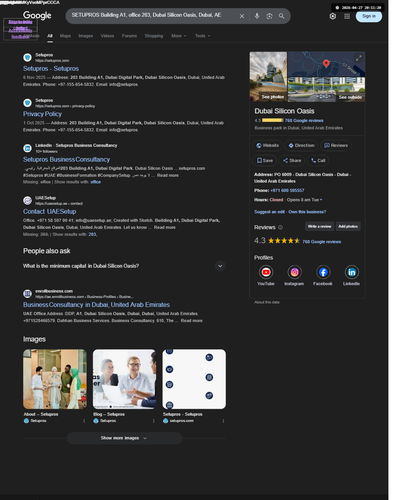This screenshot has width=393, height=500.
Task: Open the Contact UAESetup result
Action: [x=49, y=212]
